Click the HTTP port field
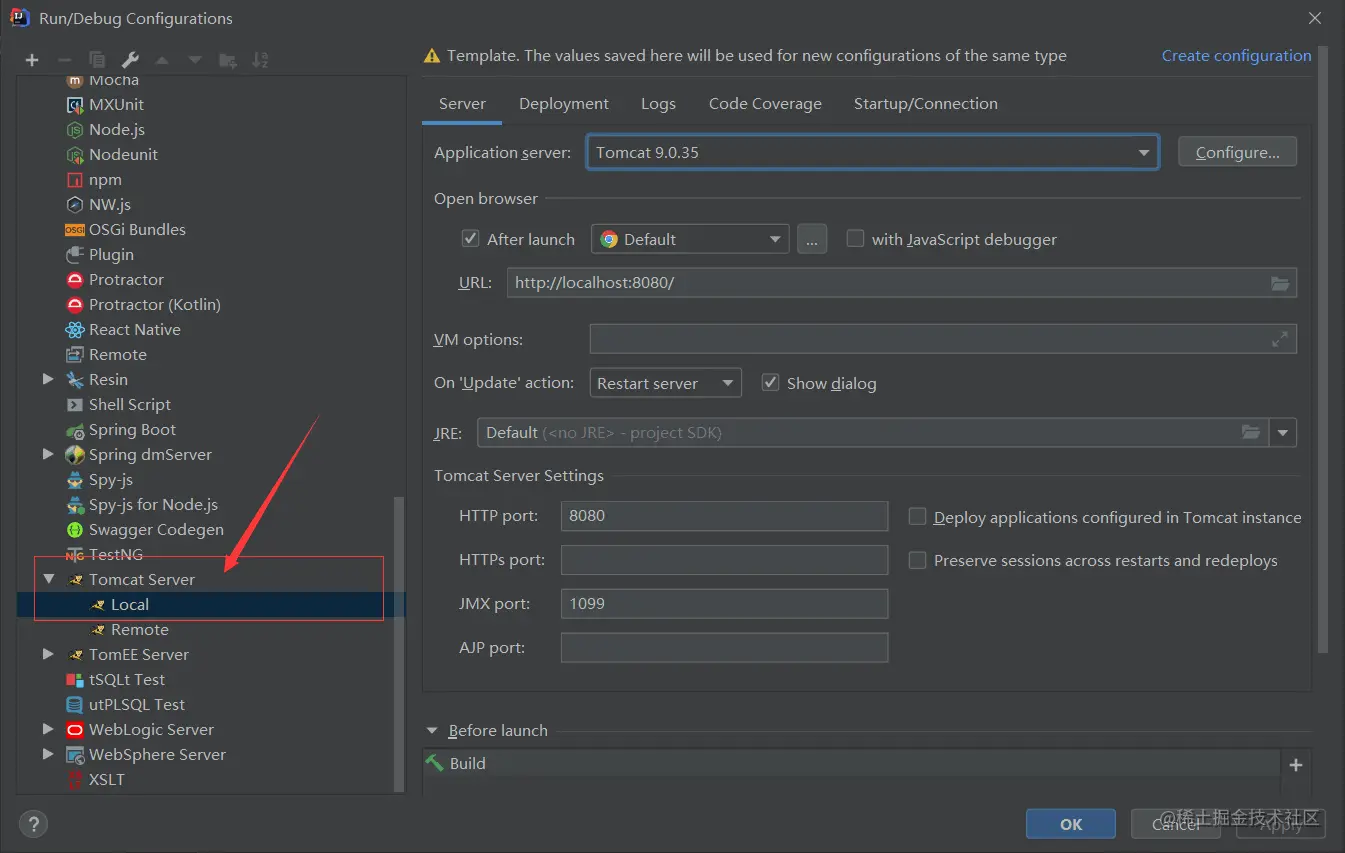Viewport: 1345px width, 853px height. [x=725, y=516]
